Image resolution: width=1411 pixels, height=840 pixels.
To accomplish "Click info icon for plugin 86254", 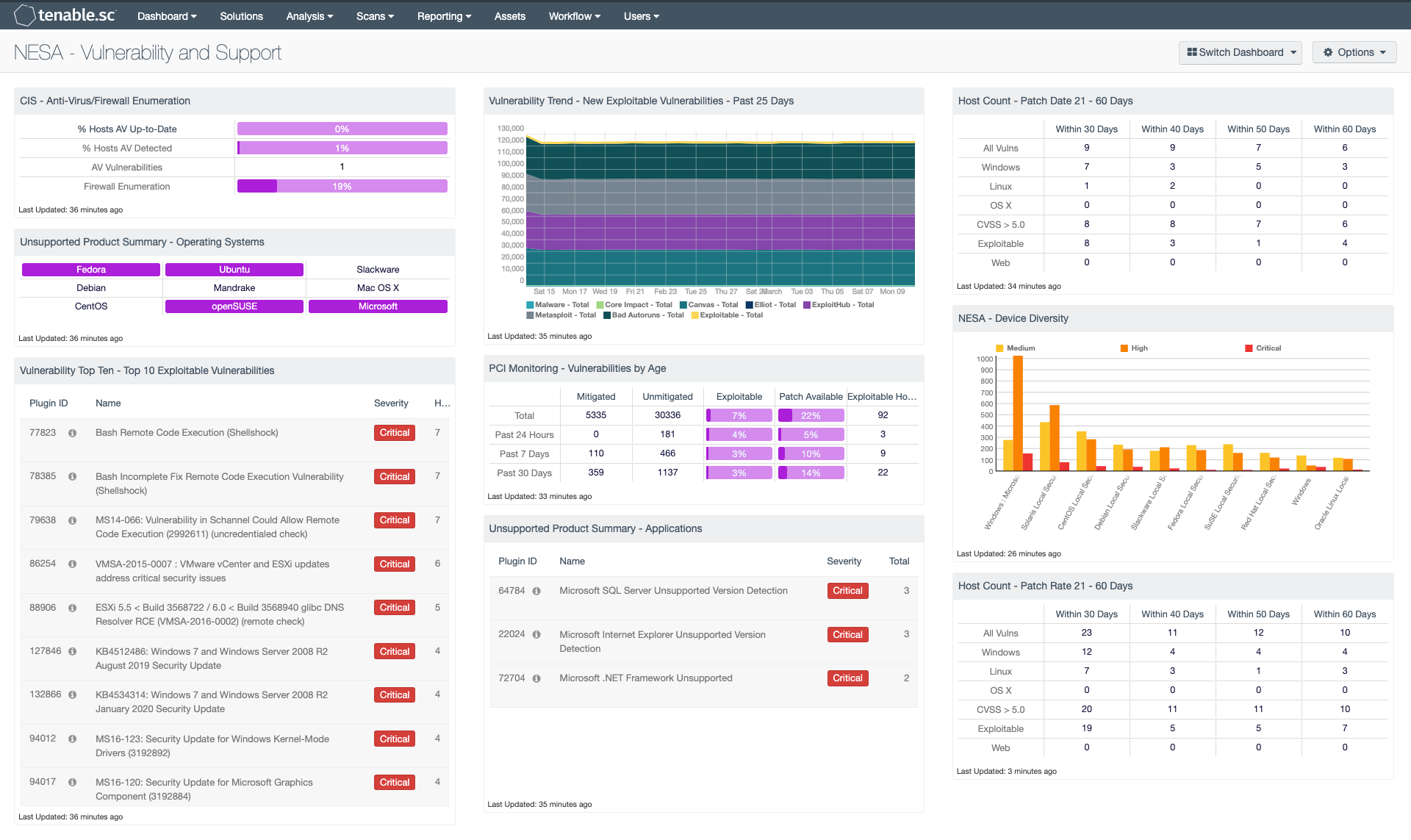I will 73,564.
